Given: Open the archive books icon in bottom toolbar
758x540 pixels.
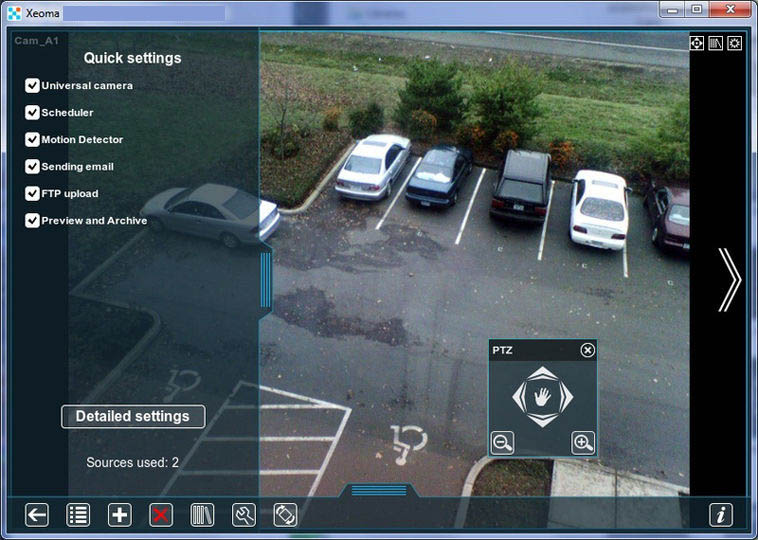Looking at the screenshot, I should [202, 515].
